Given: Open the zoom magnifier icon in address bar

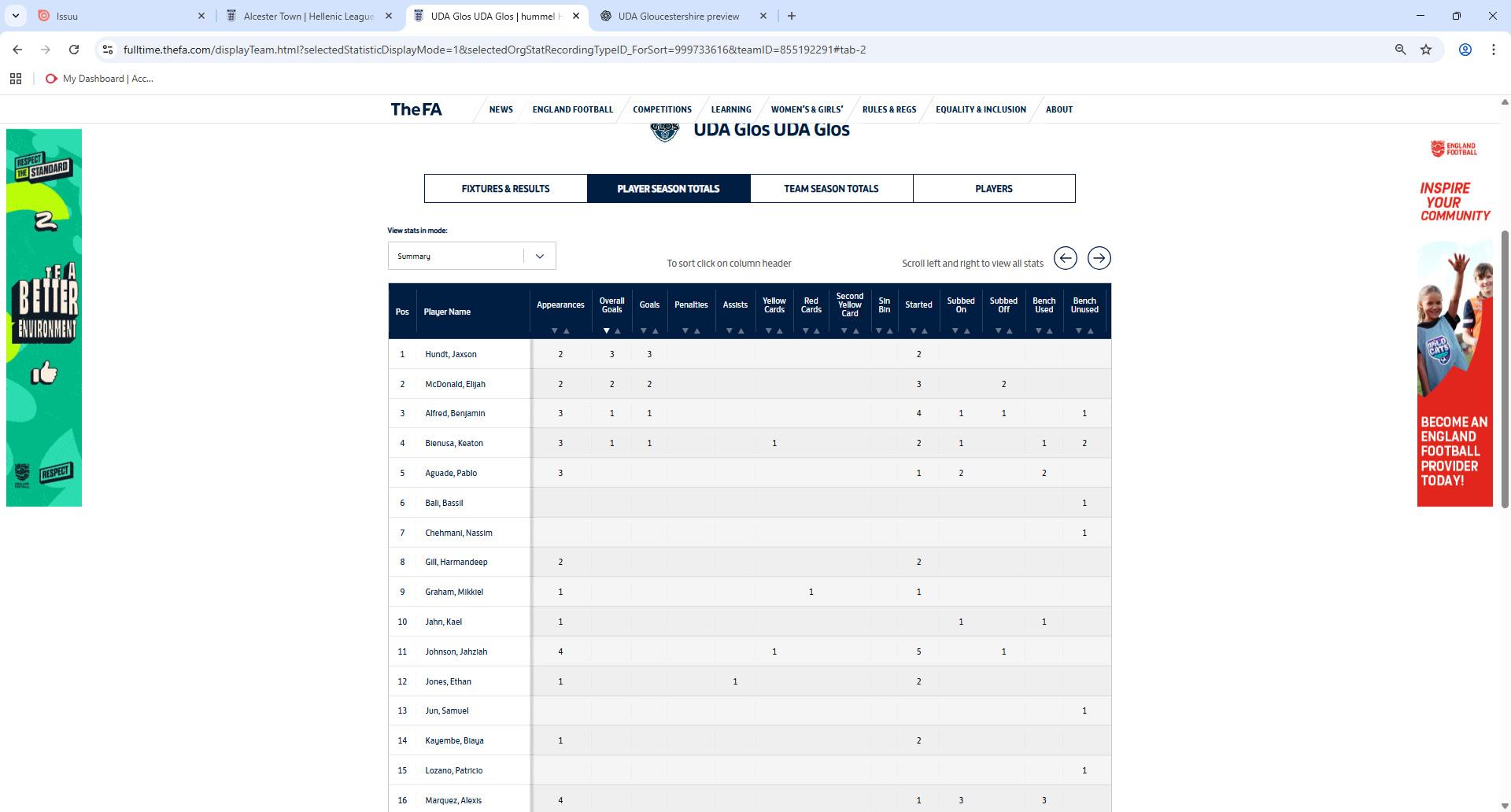Looking at the screenshot, I should coord(1400,50).
